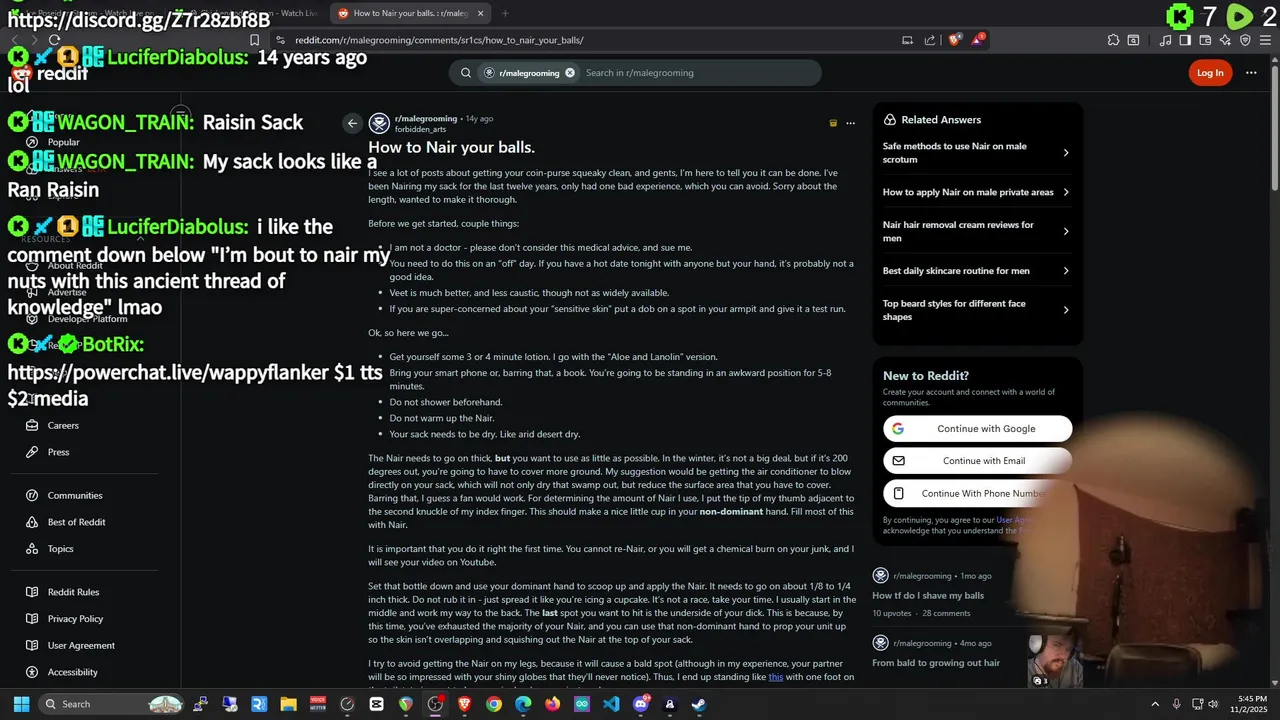Open Reddit Rules in the sidebar

tap(73, 592)
